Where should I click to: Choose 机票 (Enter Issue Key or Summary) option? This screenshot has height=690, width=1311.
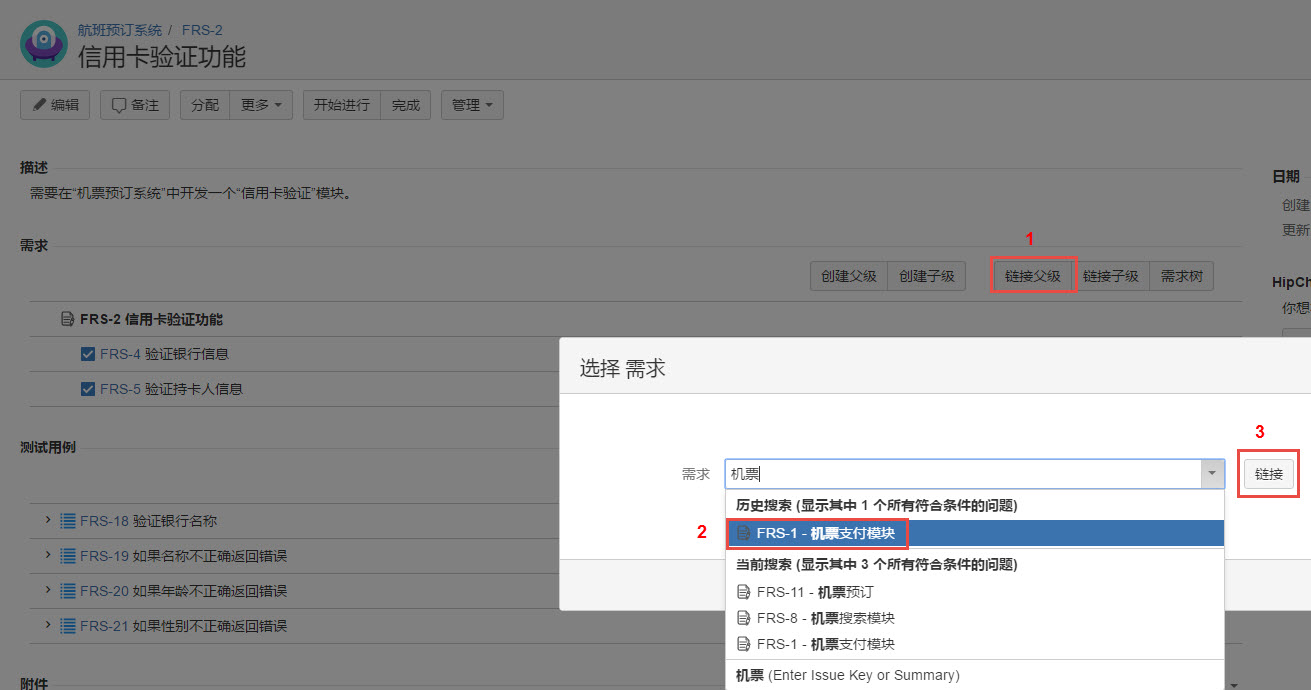point(974,675)
